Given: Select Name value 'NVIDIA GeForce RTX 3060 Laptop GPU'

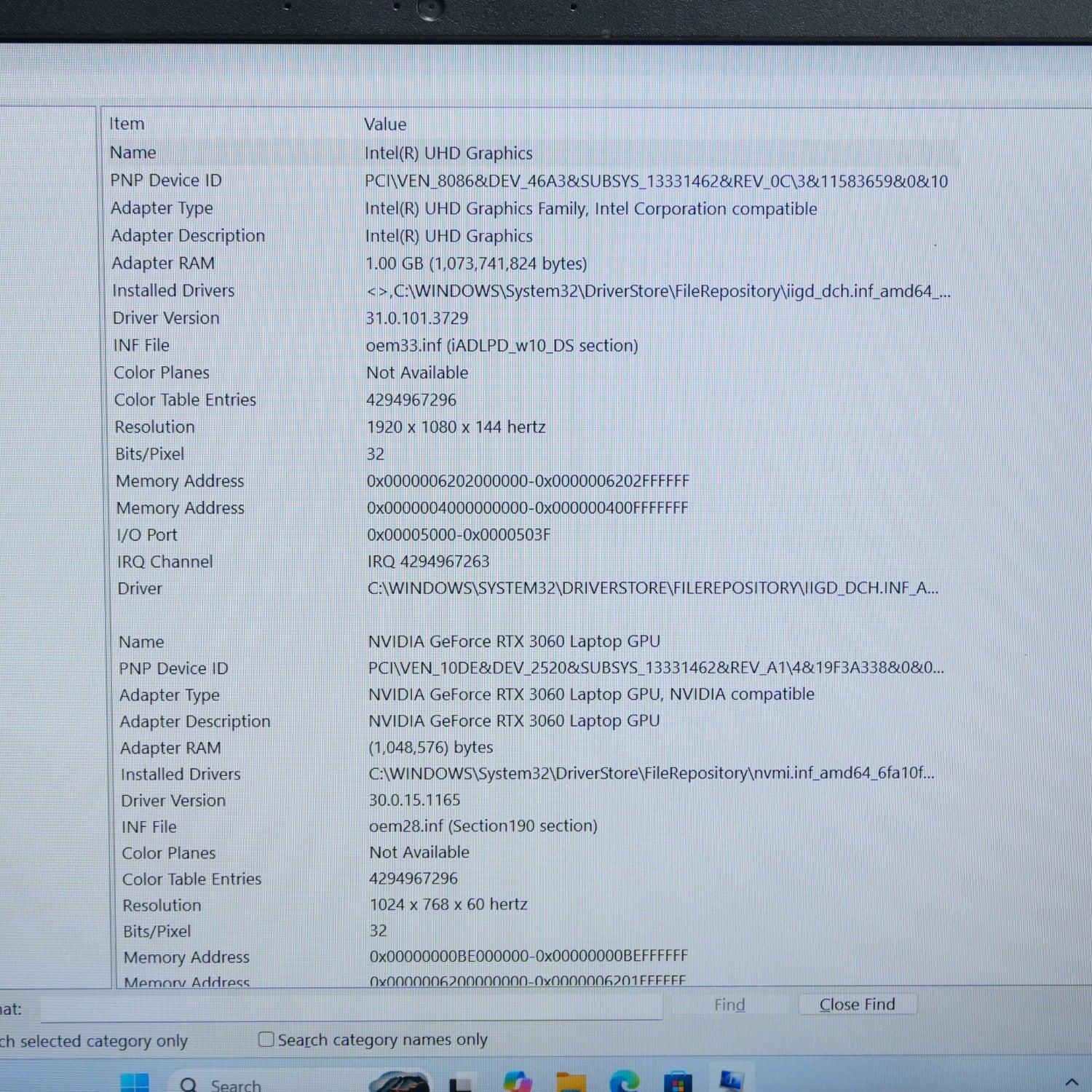Looking at the screenshot, I should (x=514, y=641).
